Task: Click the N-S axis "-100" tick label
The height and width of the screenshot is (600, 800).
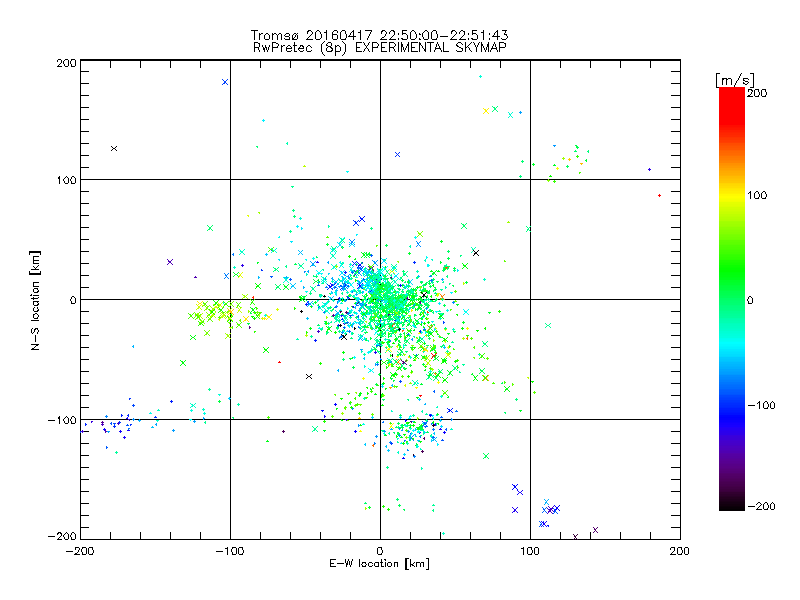Action: (62, 420)
